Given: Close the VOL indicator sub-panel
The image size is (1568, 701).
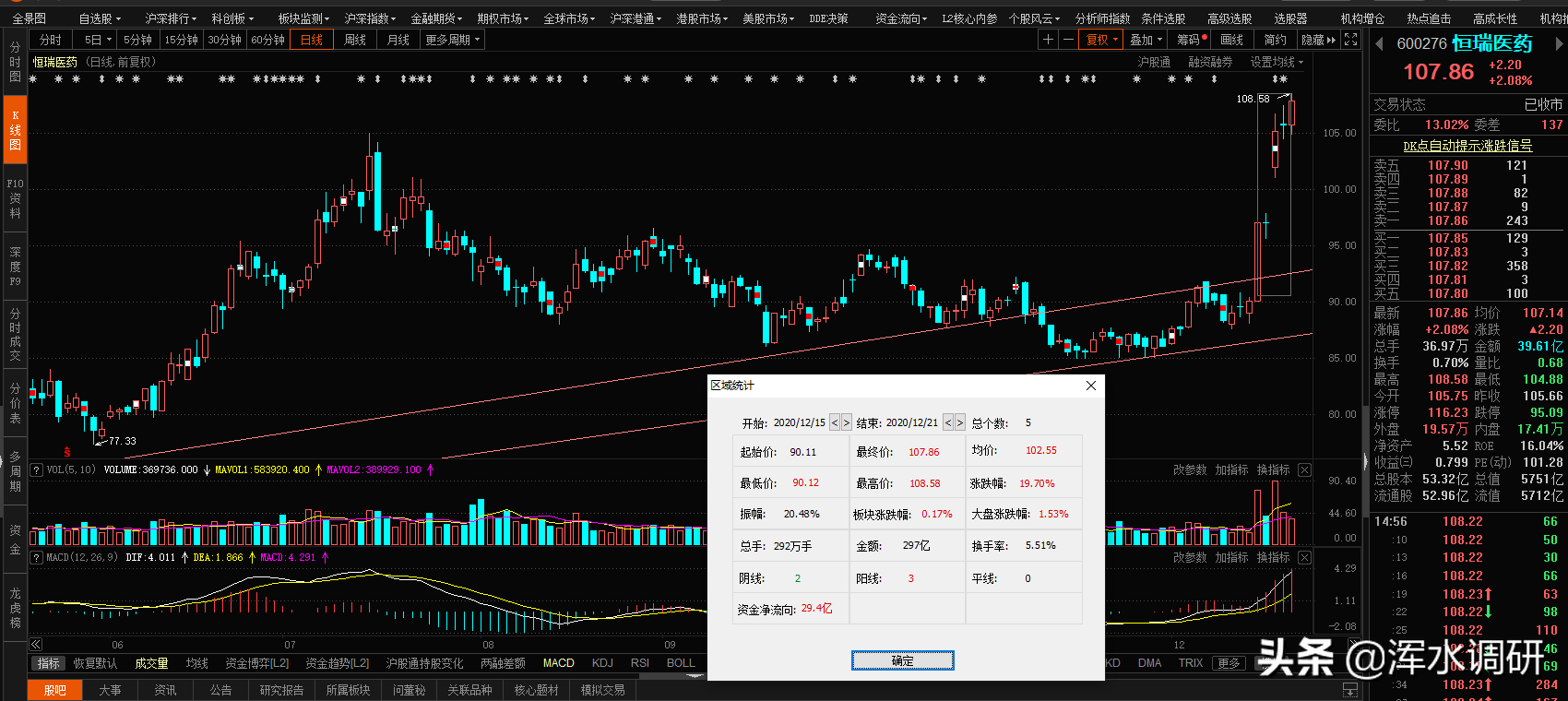Looking at the screenshot, I should point(1304,469).
